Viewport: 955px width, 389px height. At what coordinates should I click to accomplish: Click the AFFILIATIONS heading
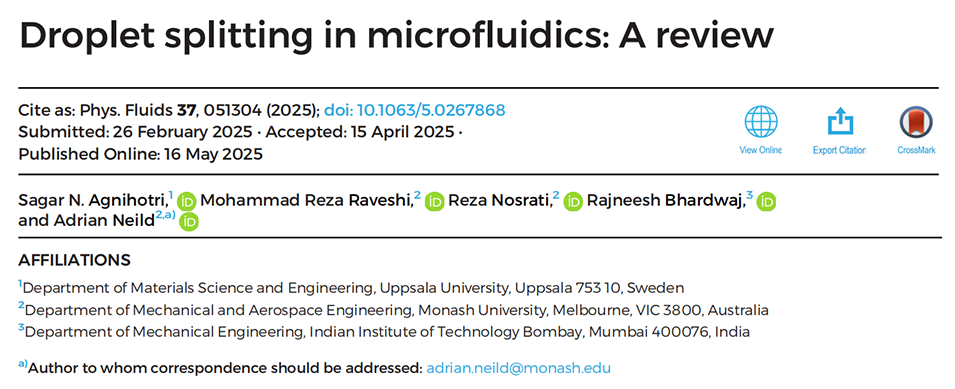pos(74,261)
